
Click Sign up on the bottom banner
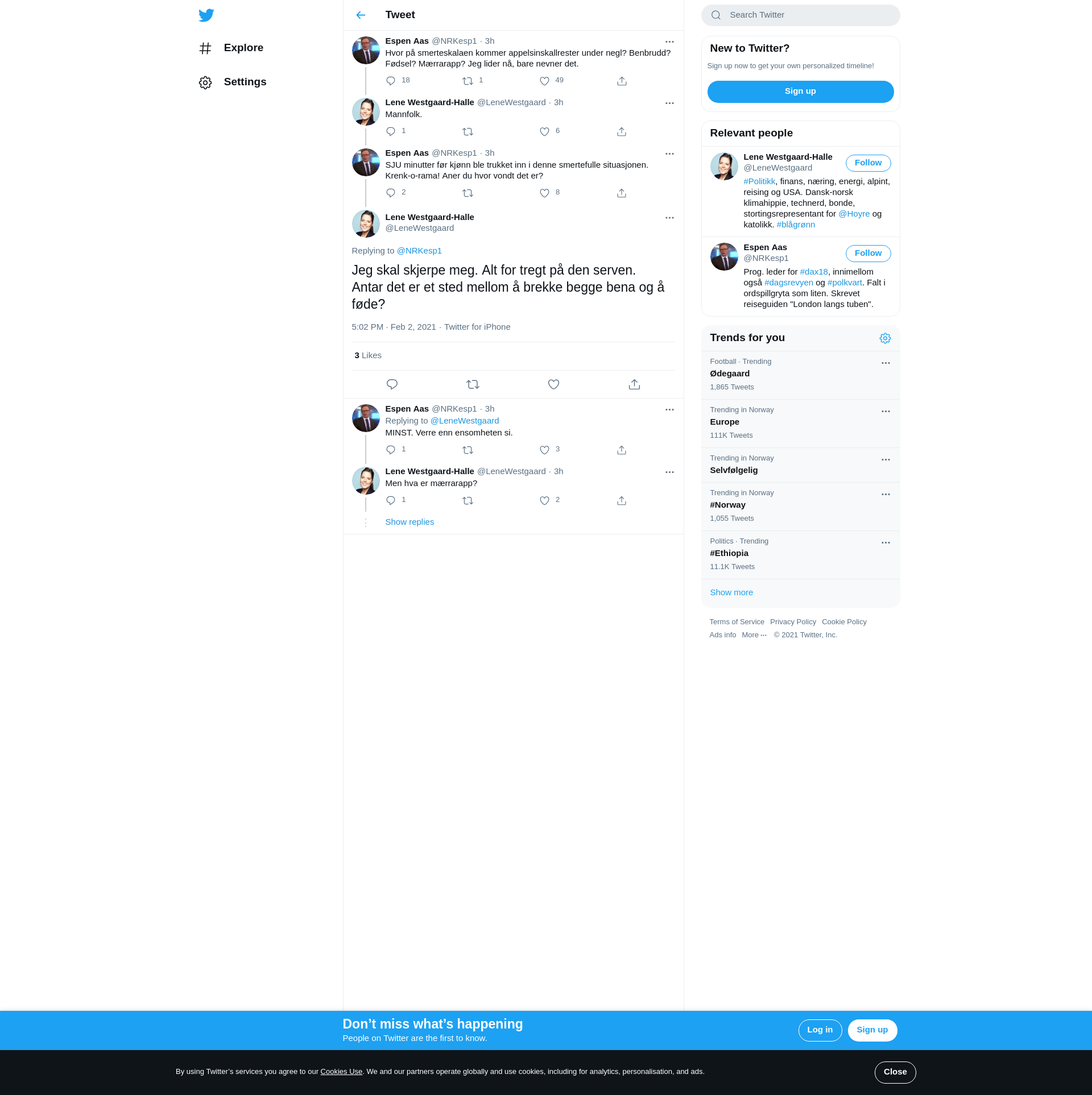coord(872,1030)
